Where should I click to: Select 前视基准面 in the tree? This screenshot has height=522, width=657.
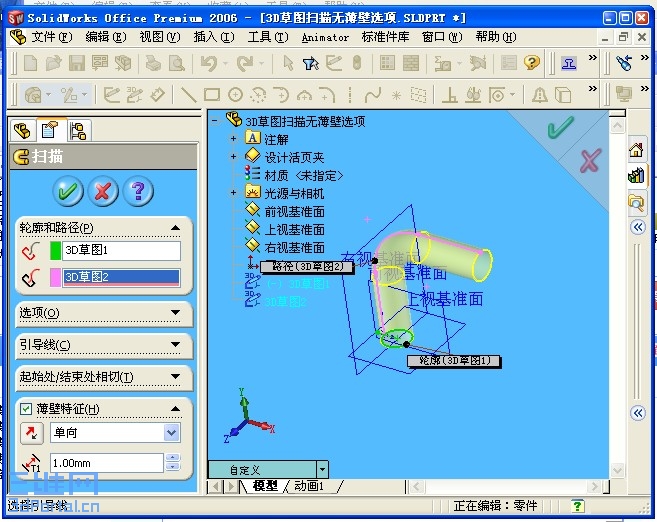click(294, 212)
